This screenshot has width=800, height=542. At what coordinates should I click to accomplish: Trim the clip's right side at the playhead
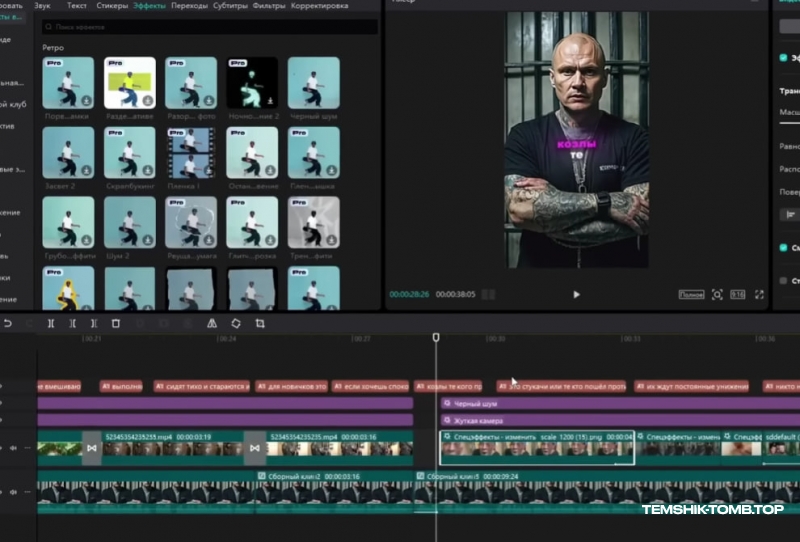94,324
